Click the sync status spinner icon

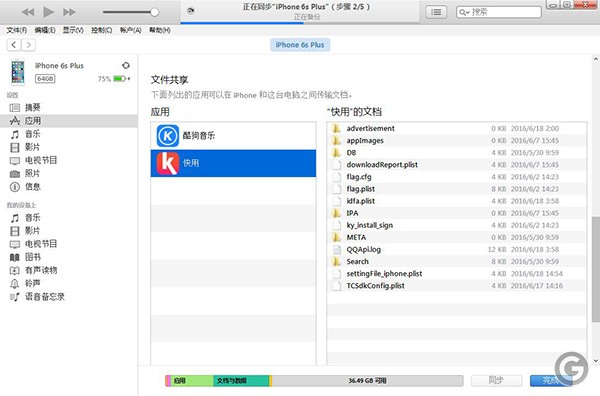coord(190,11)
